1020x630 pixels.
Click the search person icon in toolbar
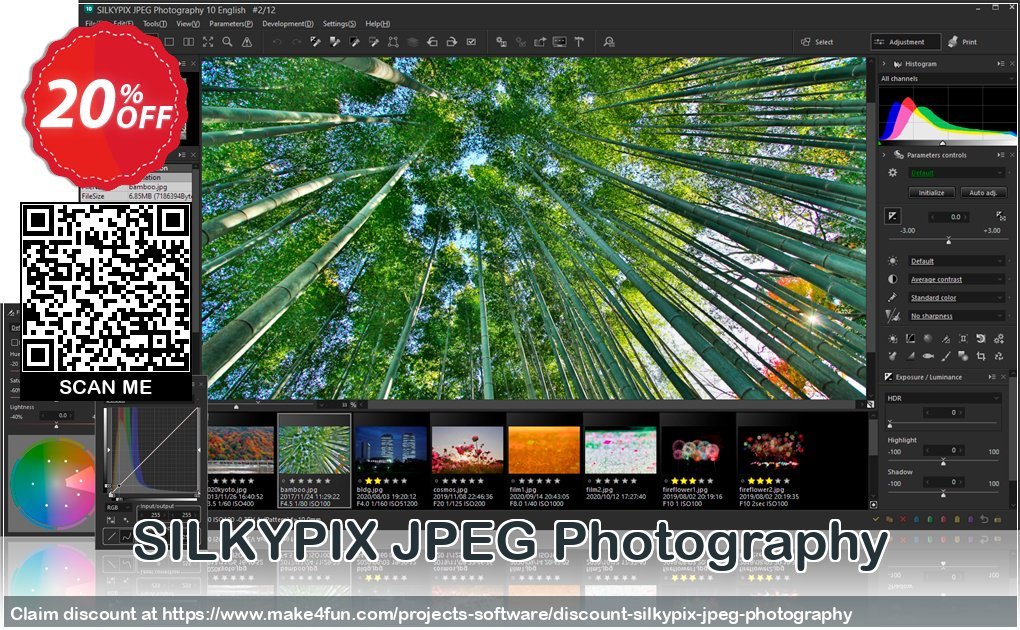click(x=609, y=42)
